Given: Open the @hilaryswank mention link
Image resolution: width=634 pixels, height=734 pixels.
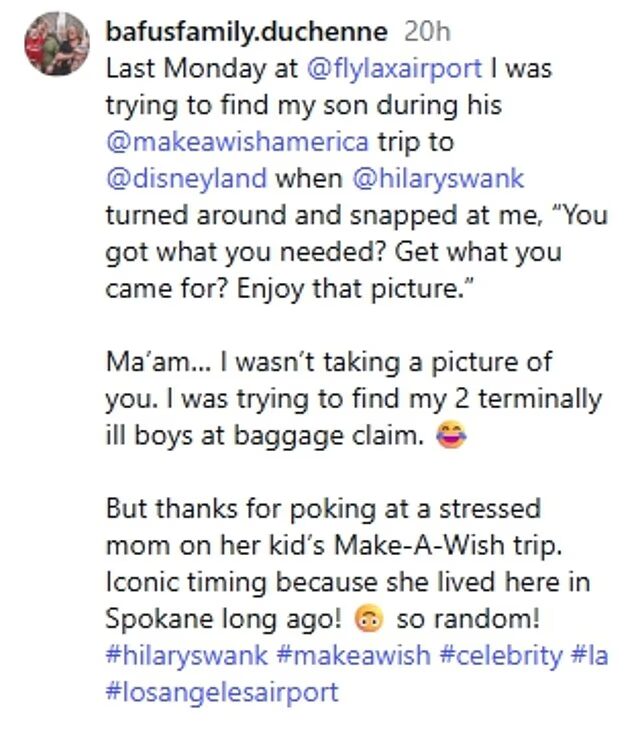Looking at the screenshot, I should [x=439, y=179].
